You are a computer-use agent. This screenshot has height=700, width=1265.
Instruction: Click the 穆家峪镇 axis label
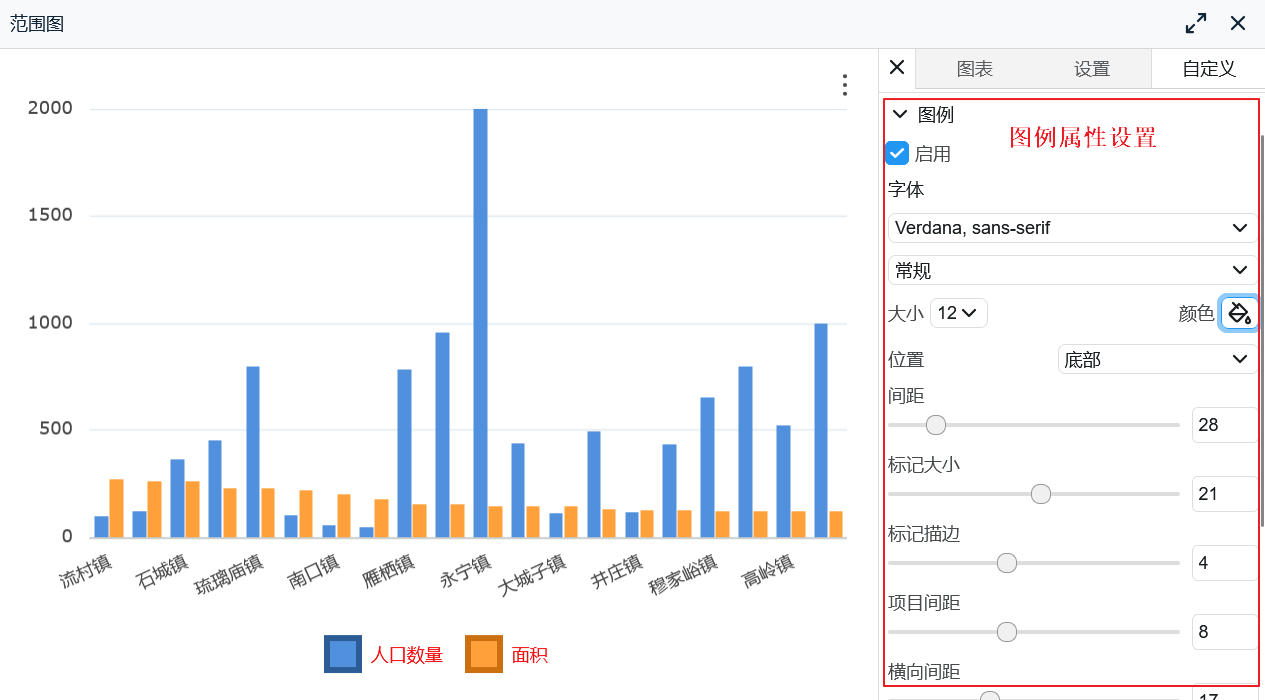click(684, 575)
